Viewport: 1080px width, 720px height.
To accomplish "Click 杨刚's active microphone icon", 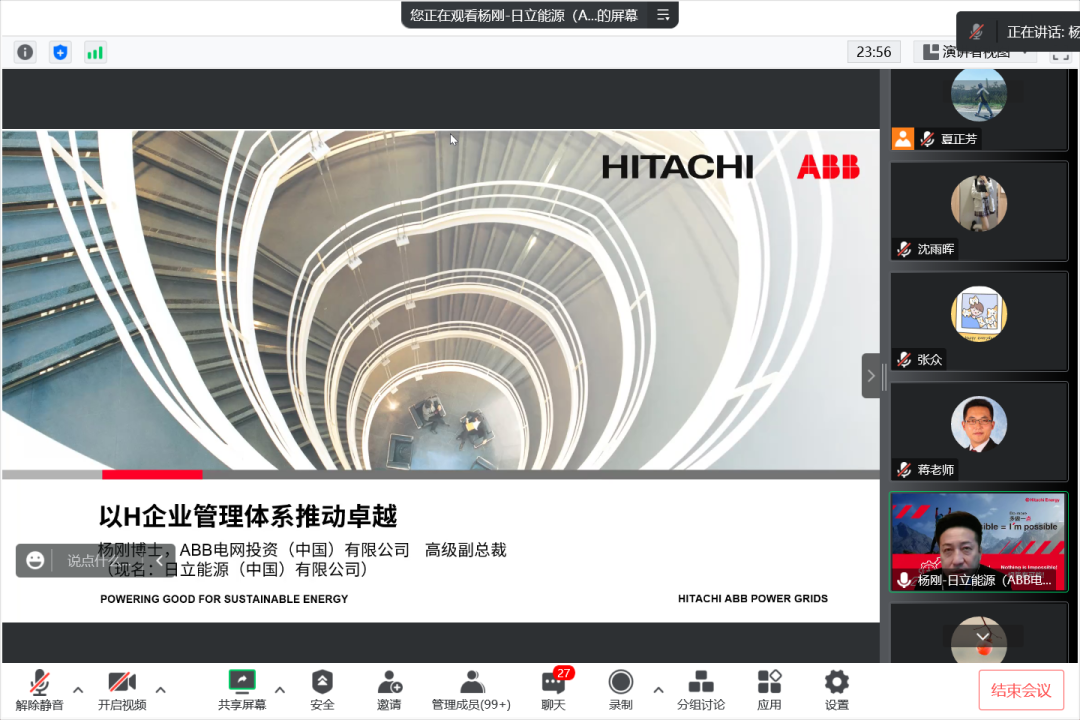I will pos(904,580).
